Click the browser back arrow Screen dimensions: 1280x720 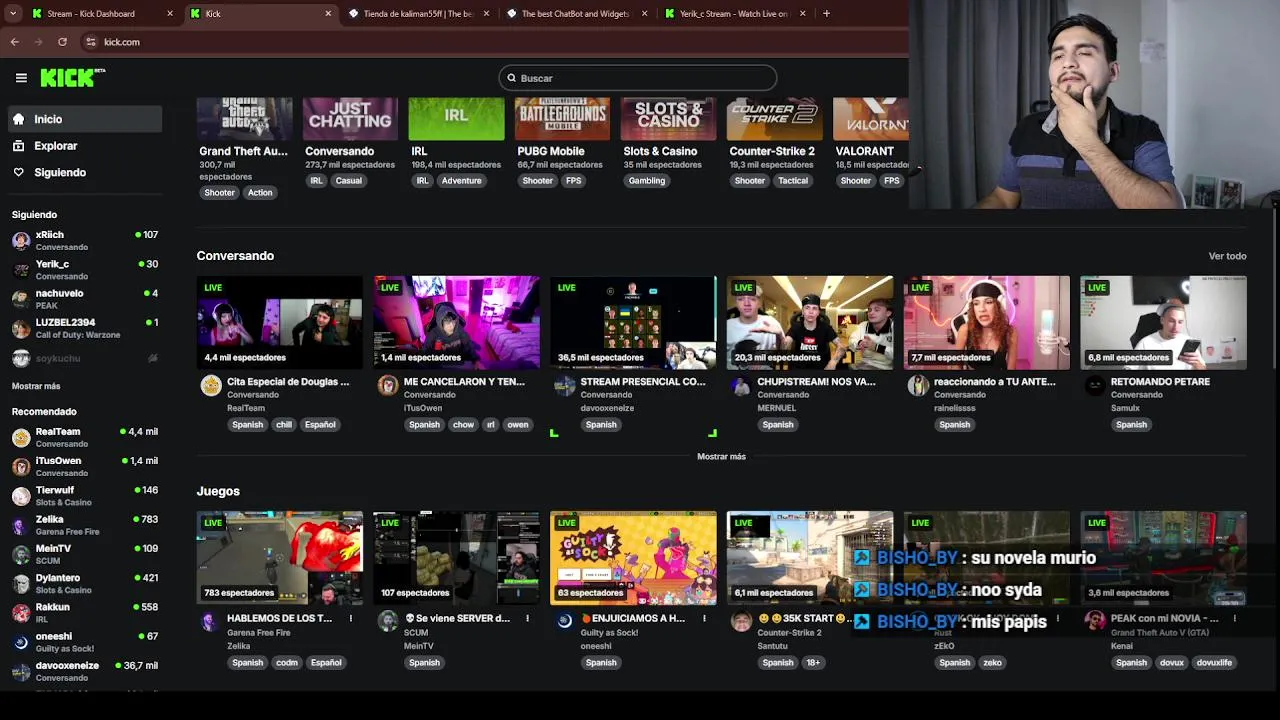(x=14, y=42)
